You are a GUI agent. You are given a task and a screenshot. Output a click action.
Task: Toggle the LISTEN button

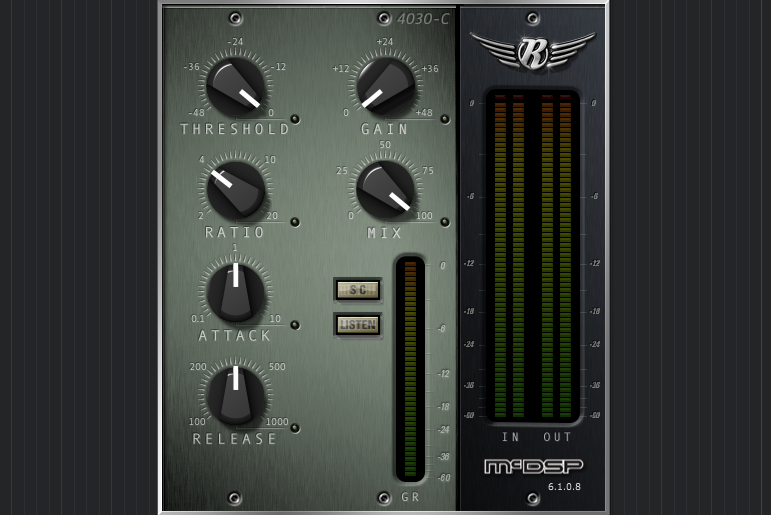tap(357, 324)
